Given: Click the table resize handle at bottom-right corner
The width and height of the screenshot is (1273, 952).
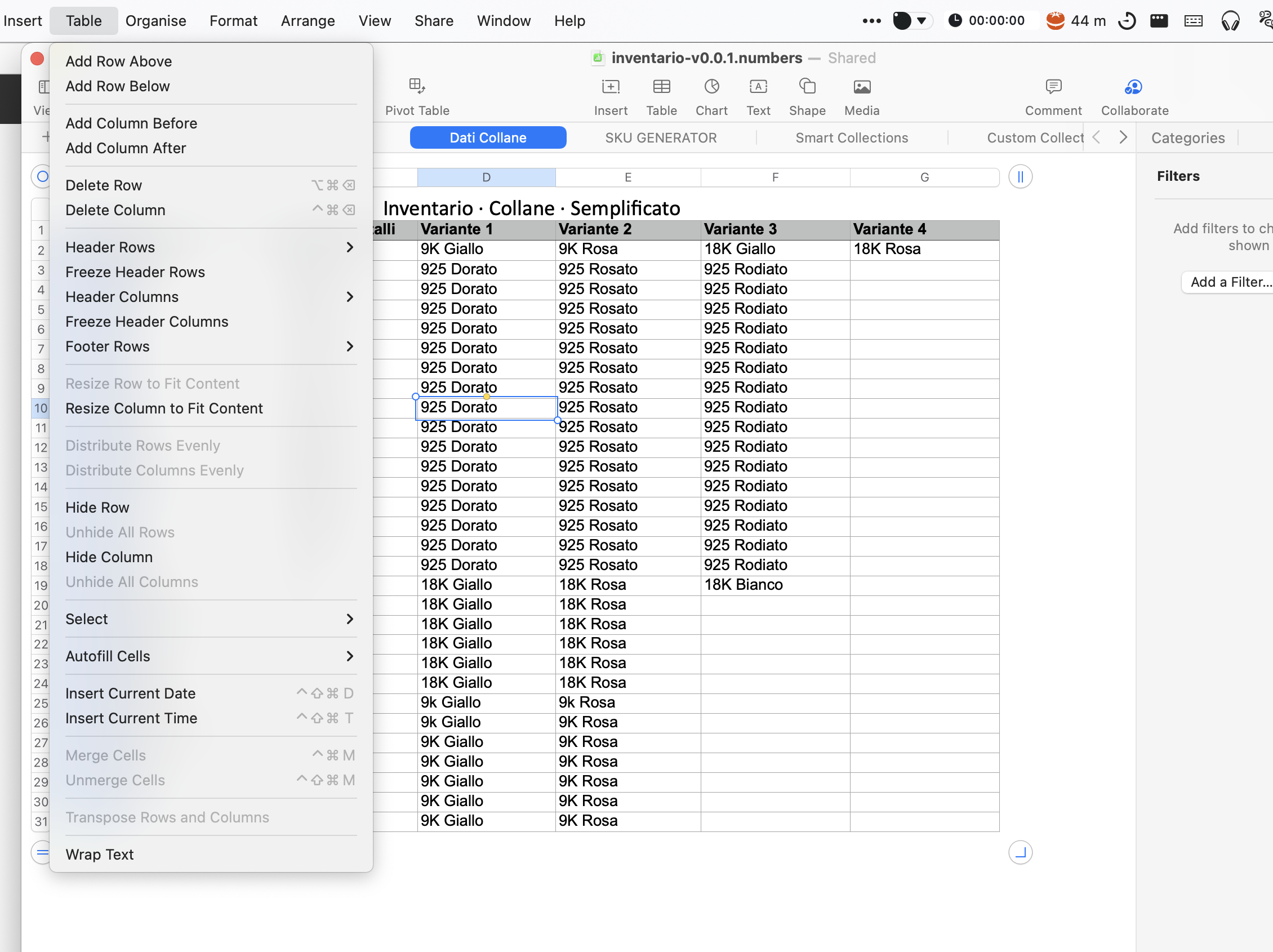Looking at the screenshot, I should point(1020,852).
